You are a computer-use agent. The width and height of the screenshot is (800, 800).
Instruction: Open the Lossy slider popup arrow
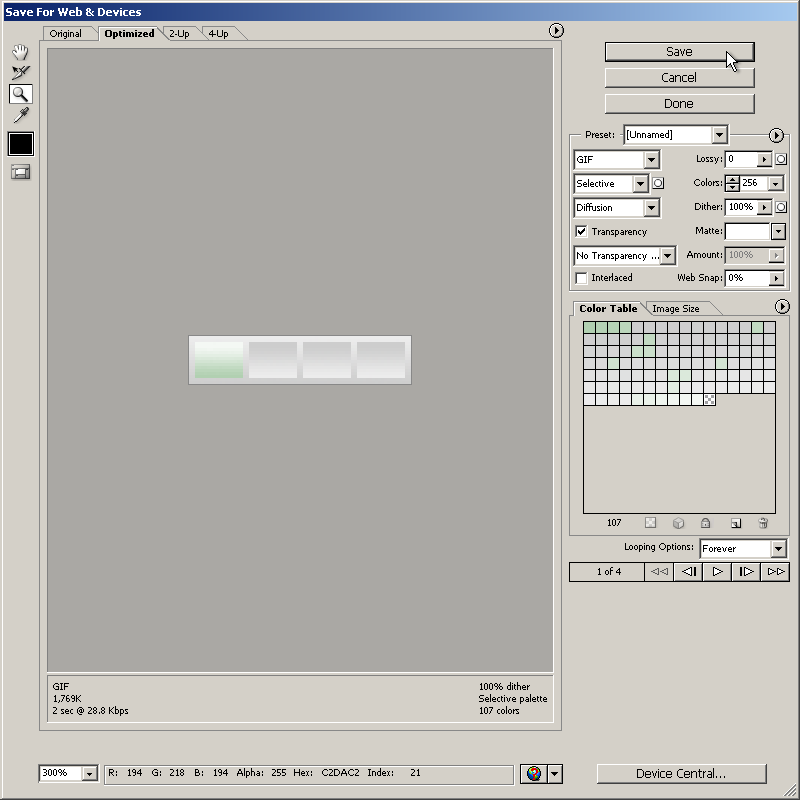764,160
